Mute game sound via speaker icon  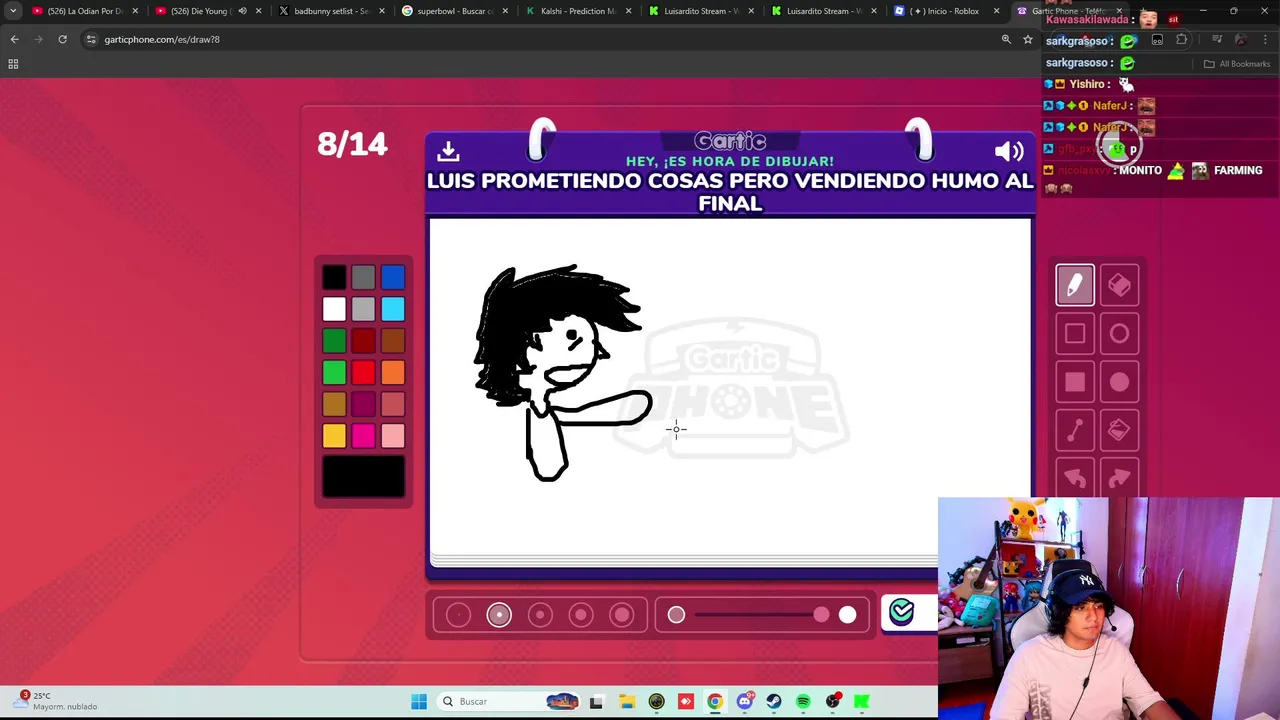[x=1009, y=151]
